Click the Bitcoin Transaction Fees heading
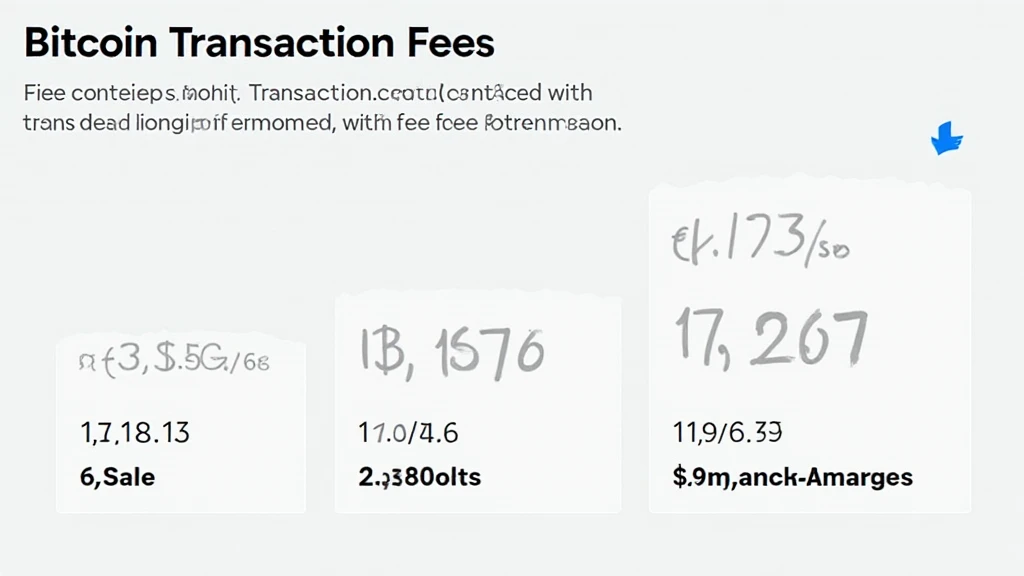 click(x=258, y=43)
